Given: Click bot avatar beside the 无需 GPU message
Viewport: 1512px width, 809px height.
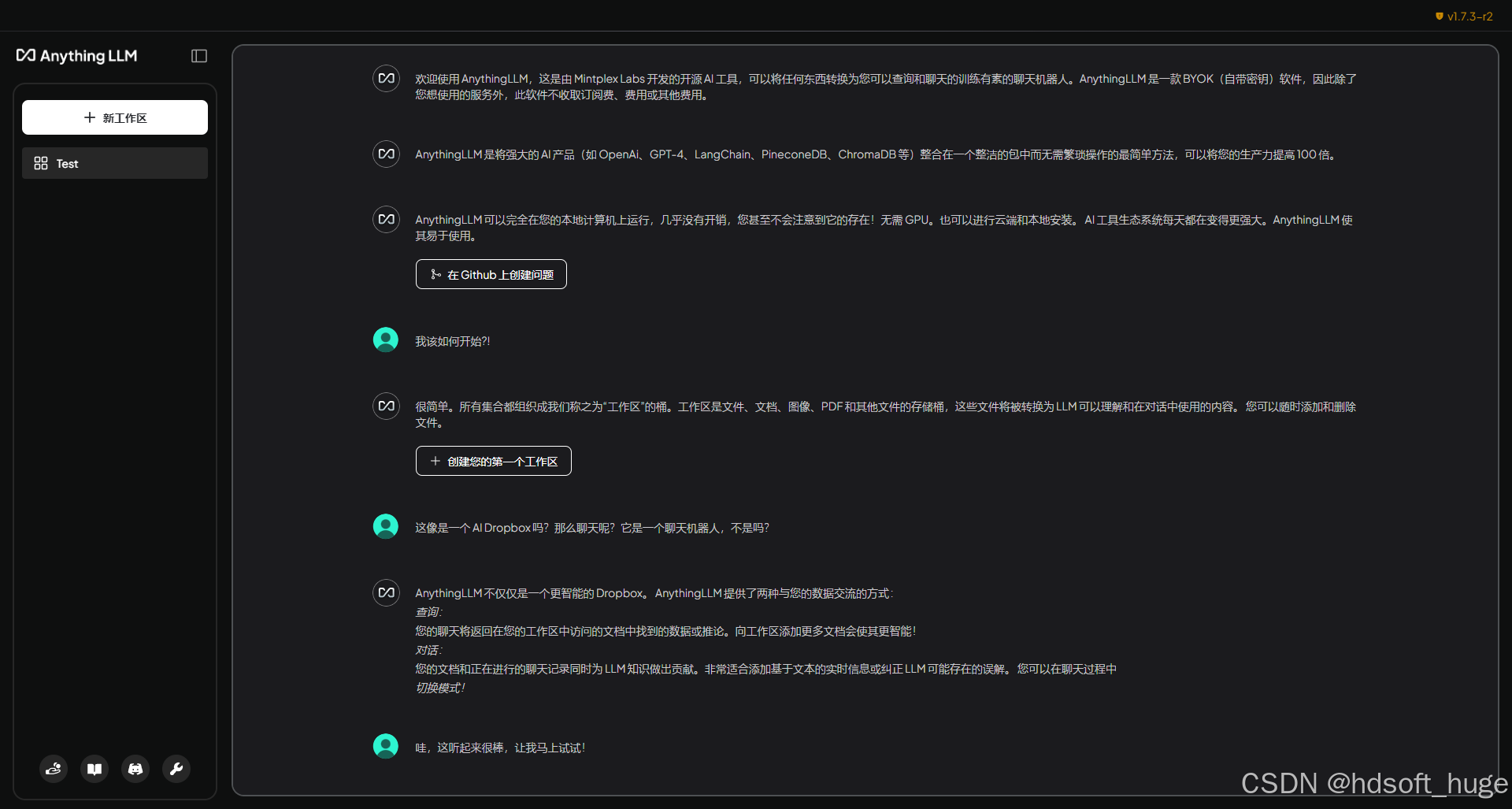Looking at the screenshot, I should click(x=386, y=219).
